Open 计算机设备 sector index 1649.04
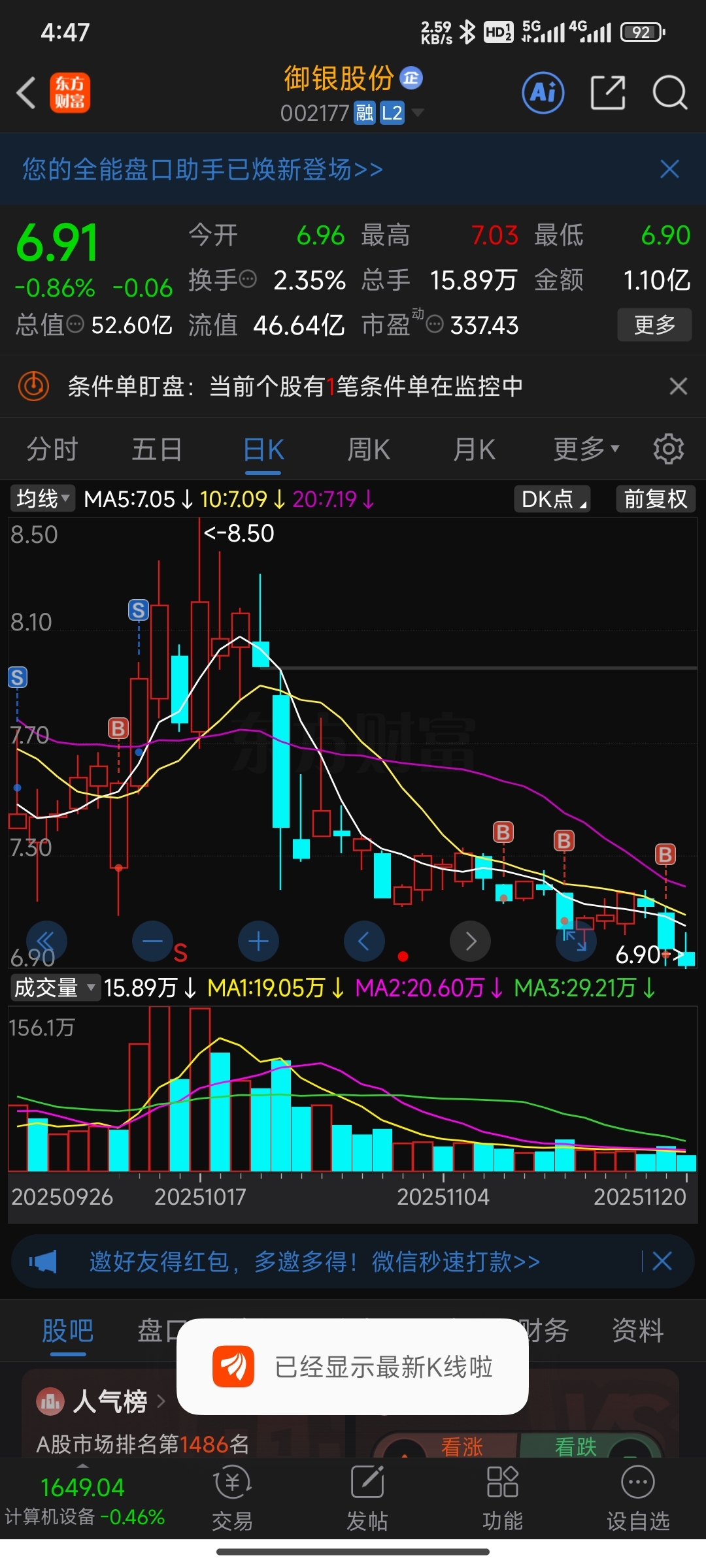 pyautogui.click(x=84, y=1501)
